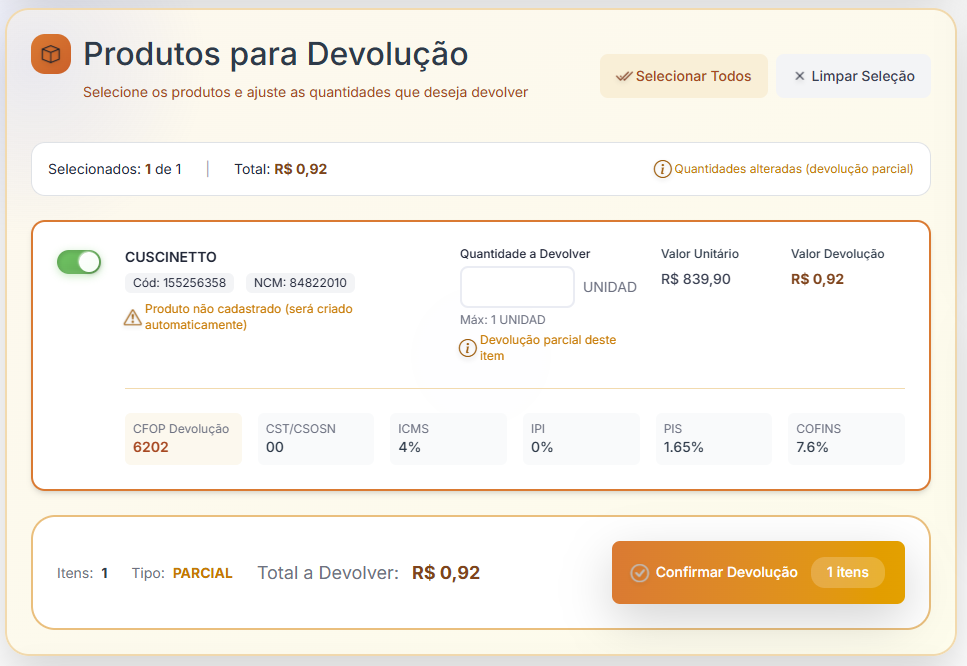Click the CST/CSOSN 00 tax field
The image size is (967, 666).
coord(315,437)
